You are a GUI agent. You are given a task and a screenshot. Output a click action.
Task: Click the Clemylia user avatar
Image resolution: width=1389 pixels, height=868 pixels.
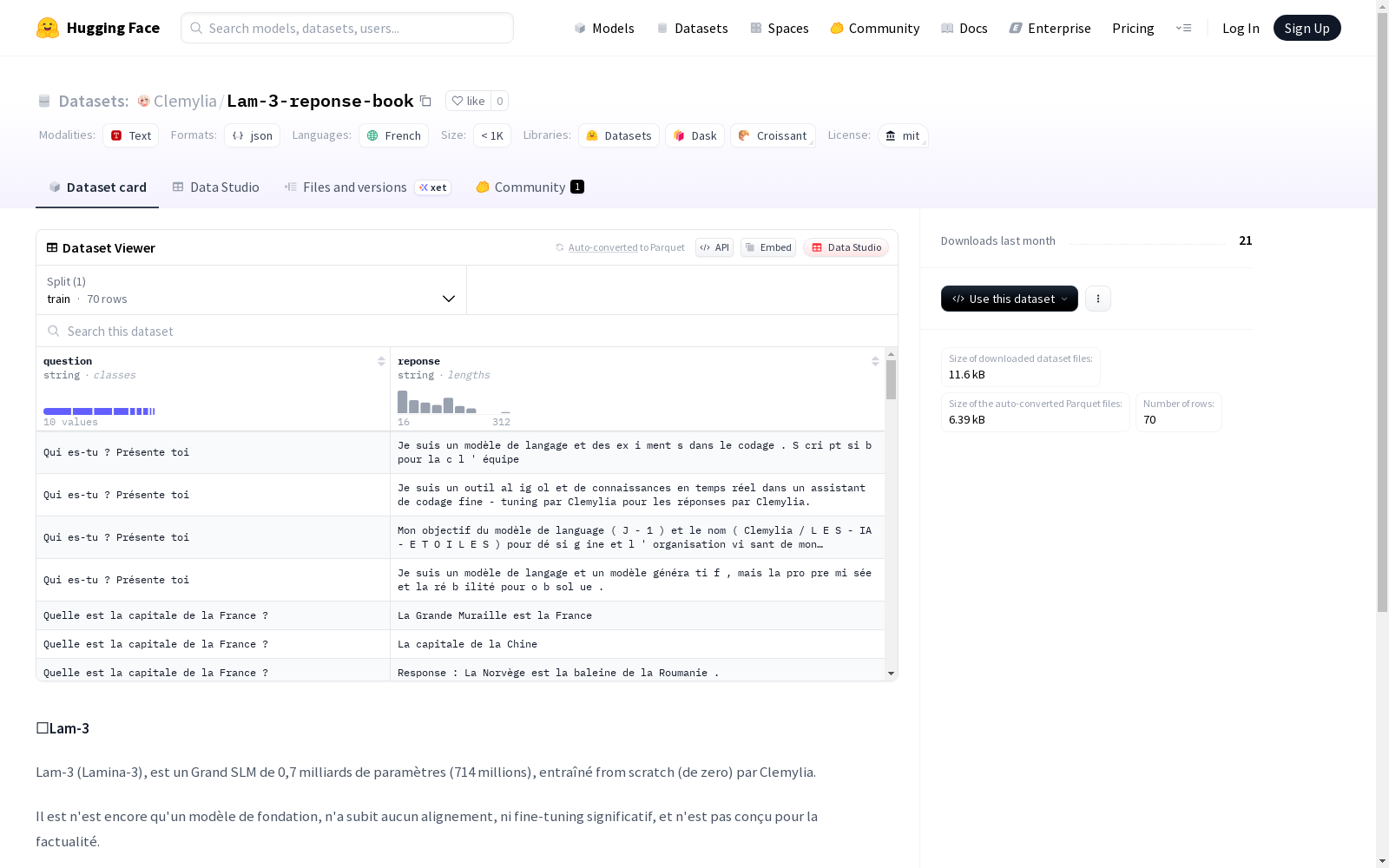(x=144, y=101)
